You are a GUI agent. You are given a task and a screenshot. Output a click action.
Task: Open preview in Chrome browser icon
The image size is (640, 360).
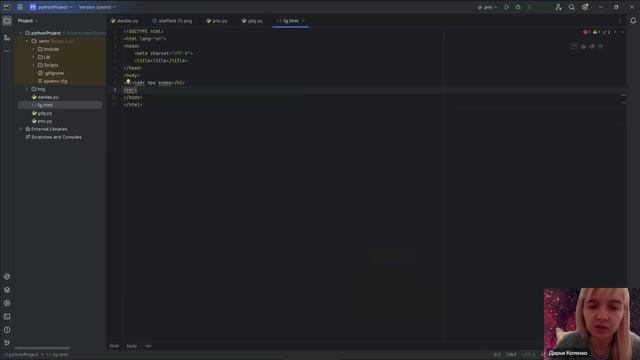583,47
